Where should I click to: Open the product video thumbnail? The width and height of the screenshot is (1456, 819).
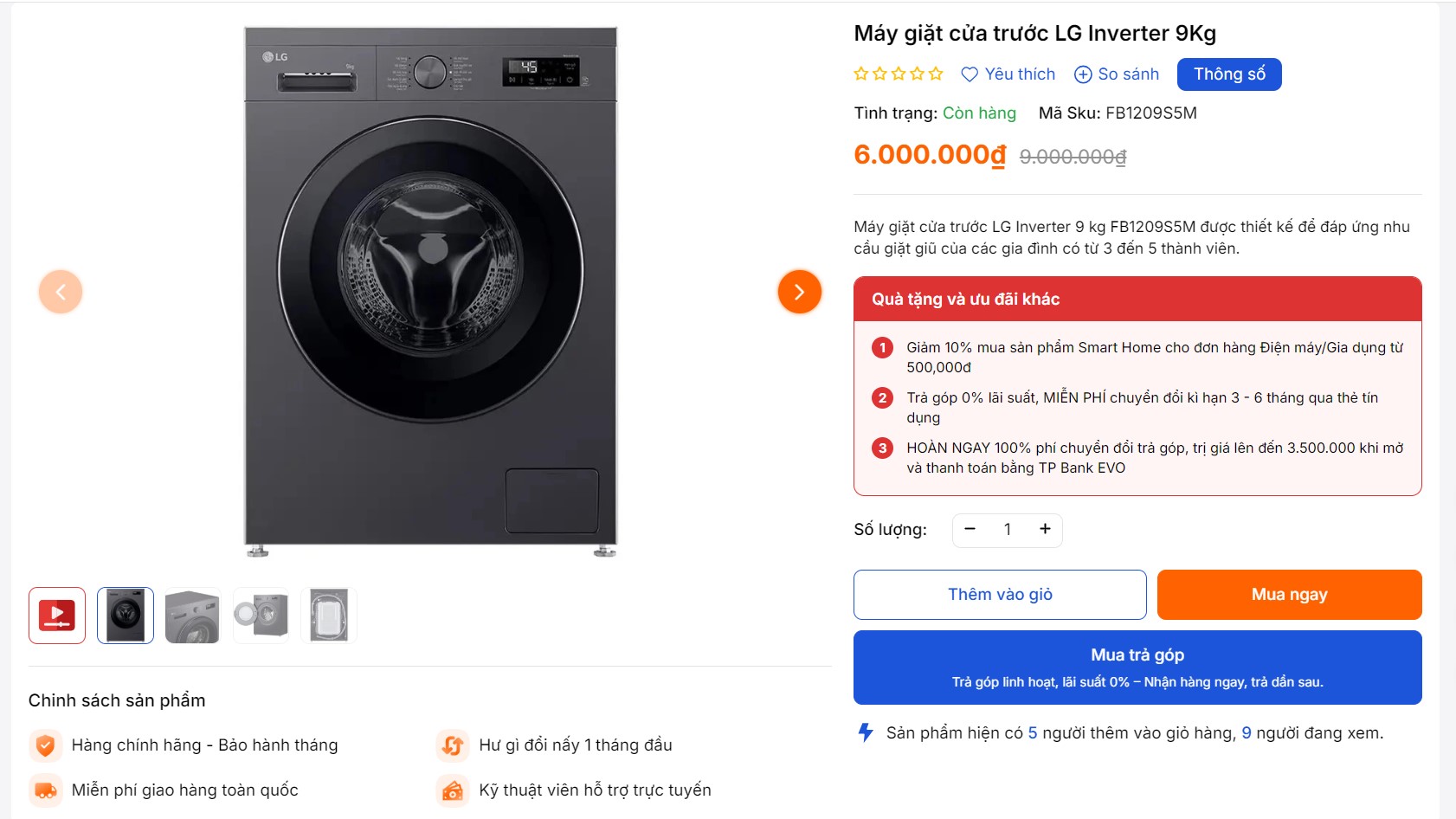coord(57,616)
